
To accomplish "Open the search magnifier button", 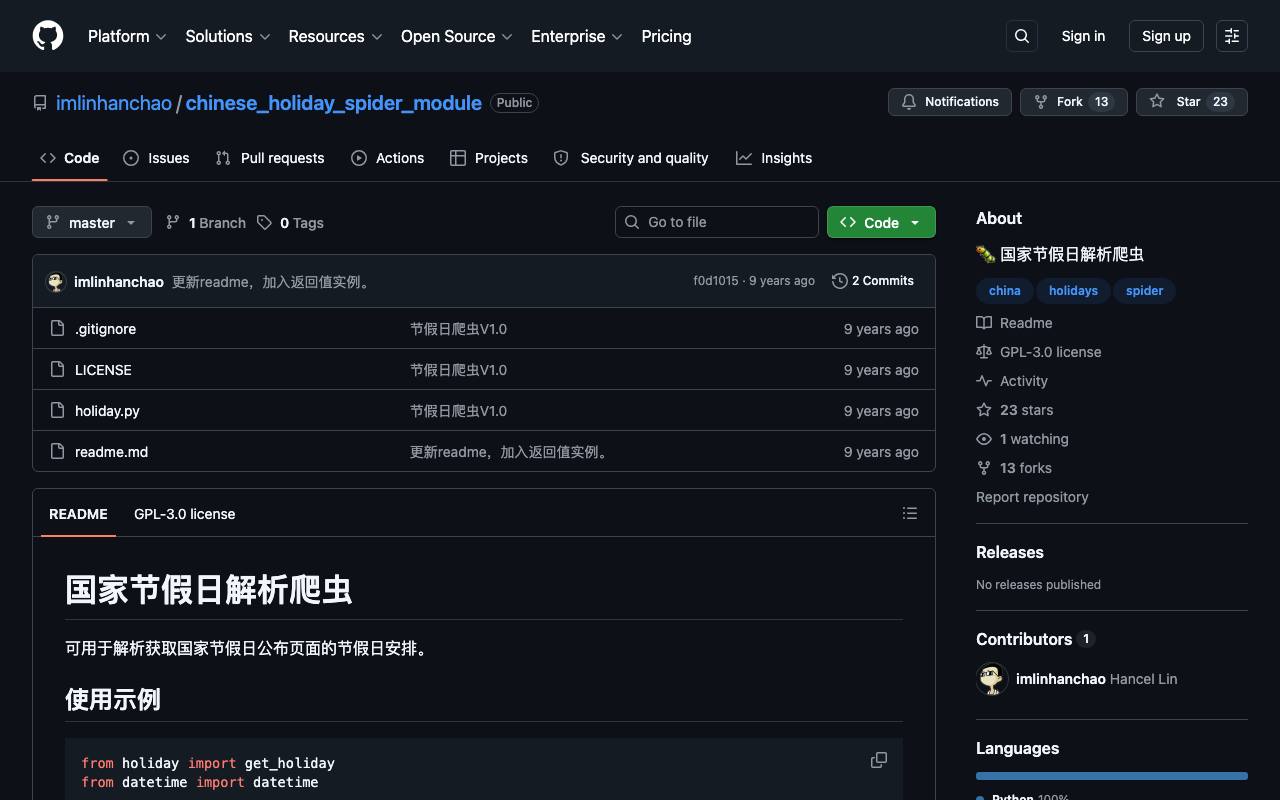I will [x=1022, y=36].
